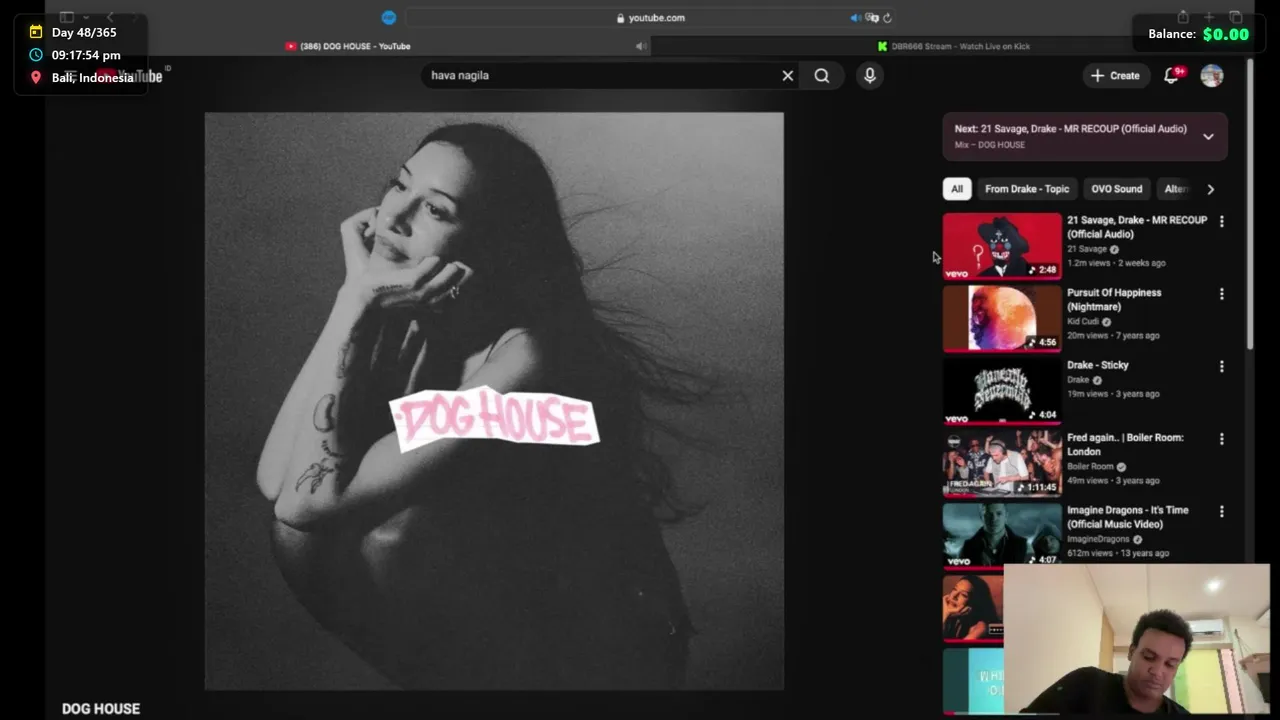Click the Create button
Screen dimensions: 1280x720
(1115, 75)
